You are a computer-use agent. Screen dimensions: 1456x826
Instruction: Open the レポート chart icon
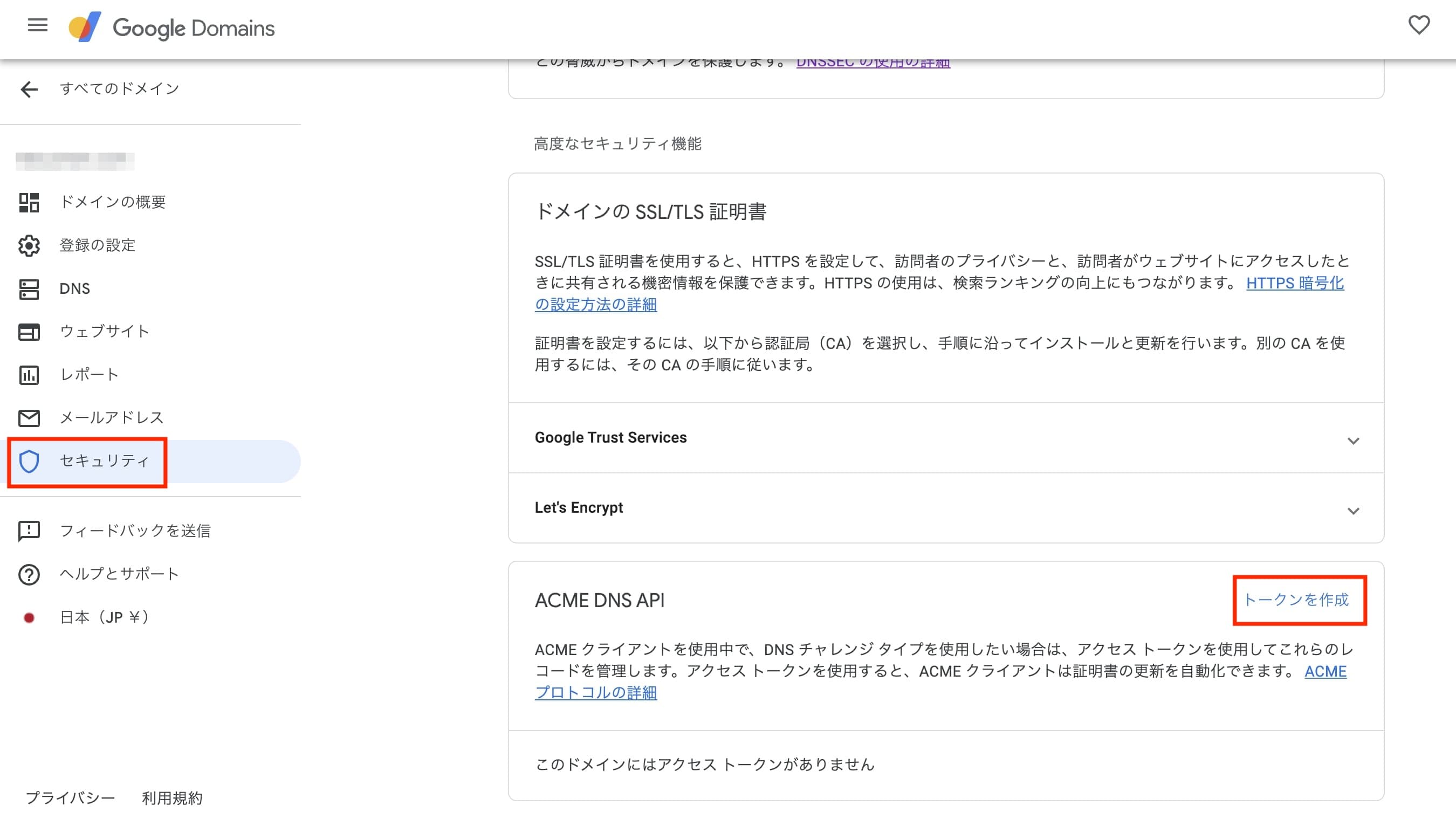pos(29,375)
